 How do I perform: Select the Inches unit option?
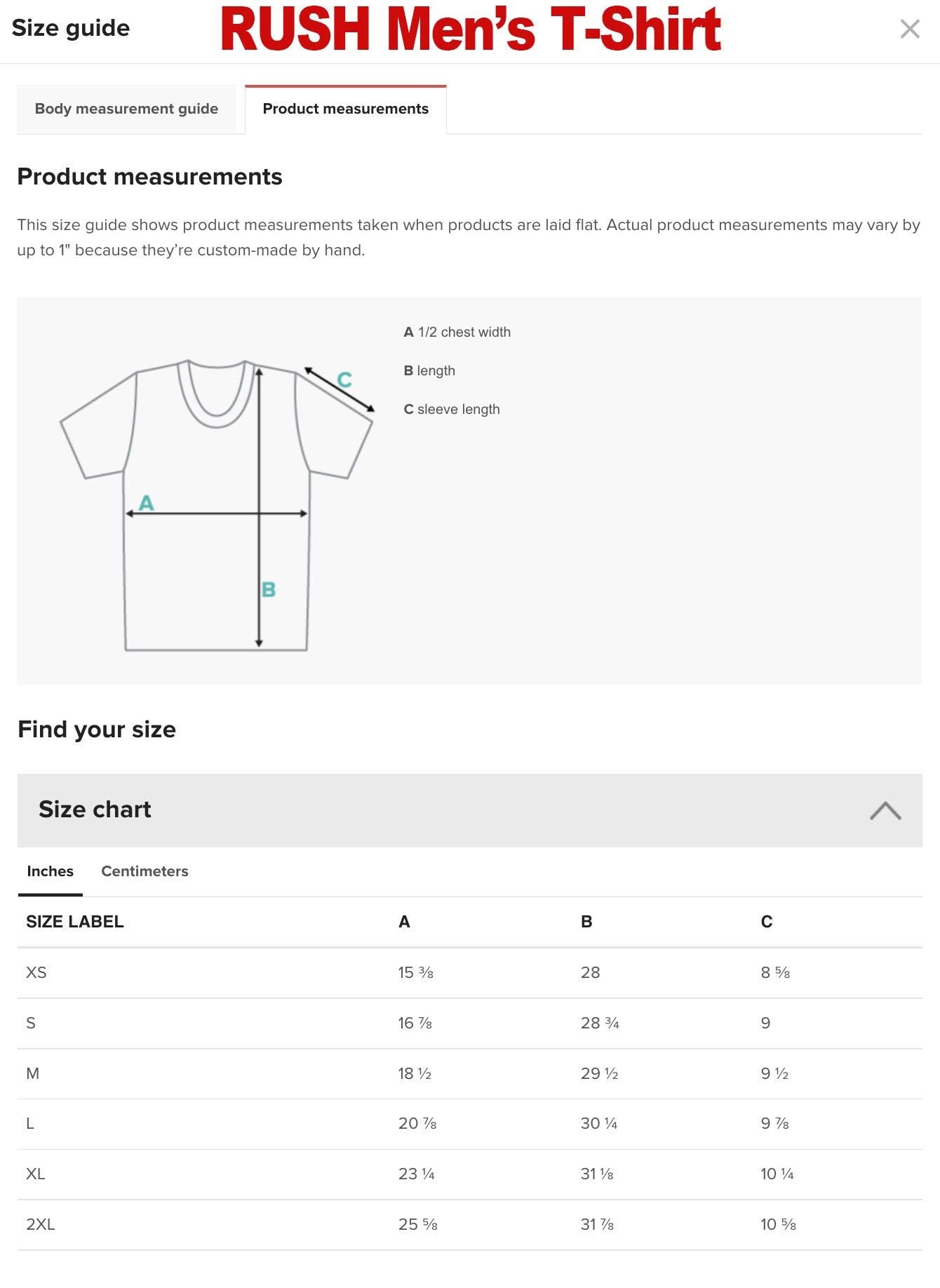pos(50,871)
